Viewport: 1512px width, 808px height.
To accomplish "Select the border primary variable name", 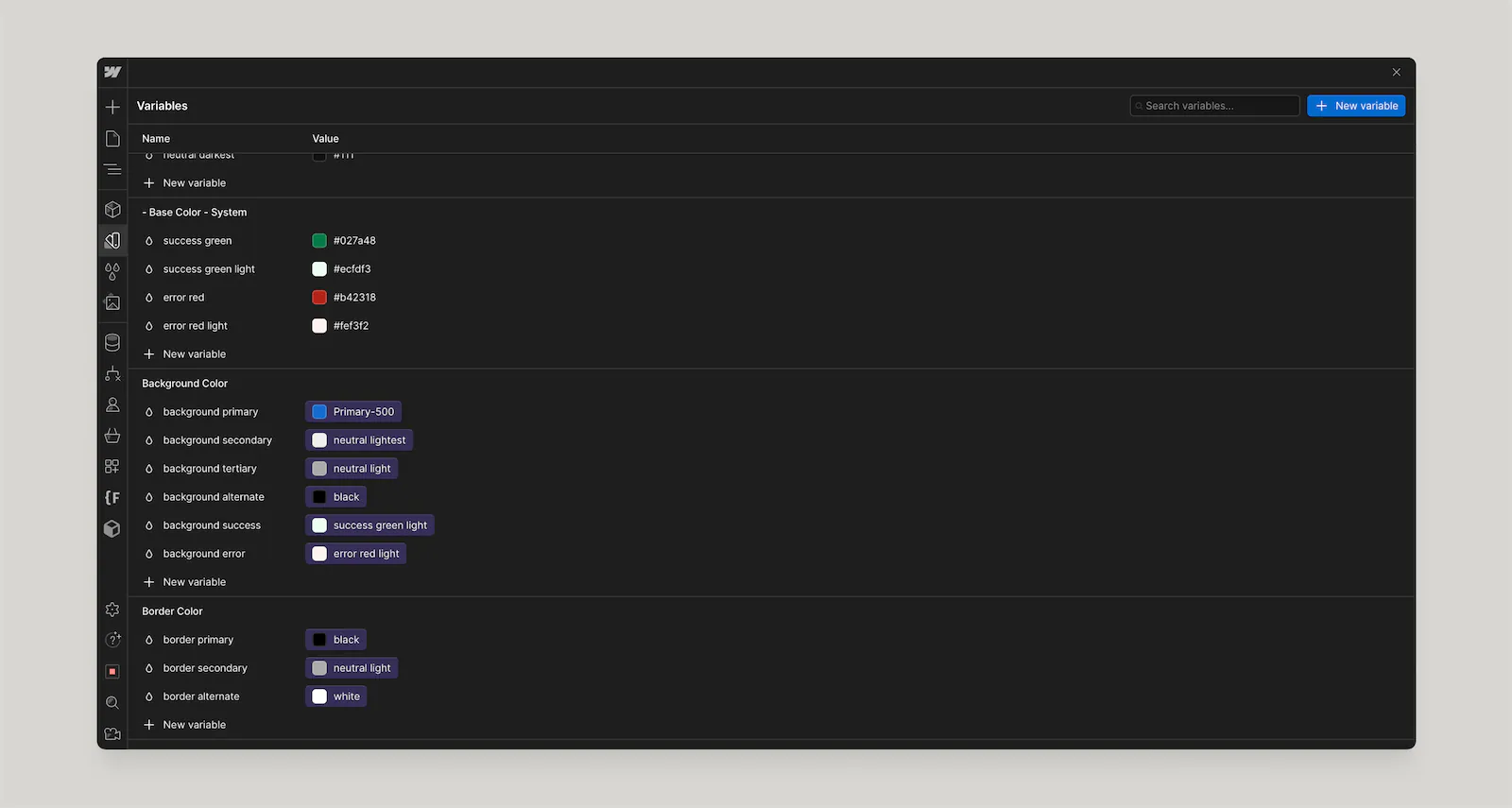I will pos(198,640).
